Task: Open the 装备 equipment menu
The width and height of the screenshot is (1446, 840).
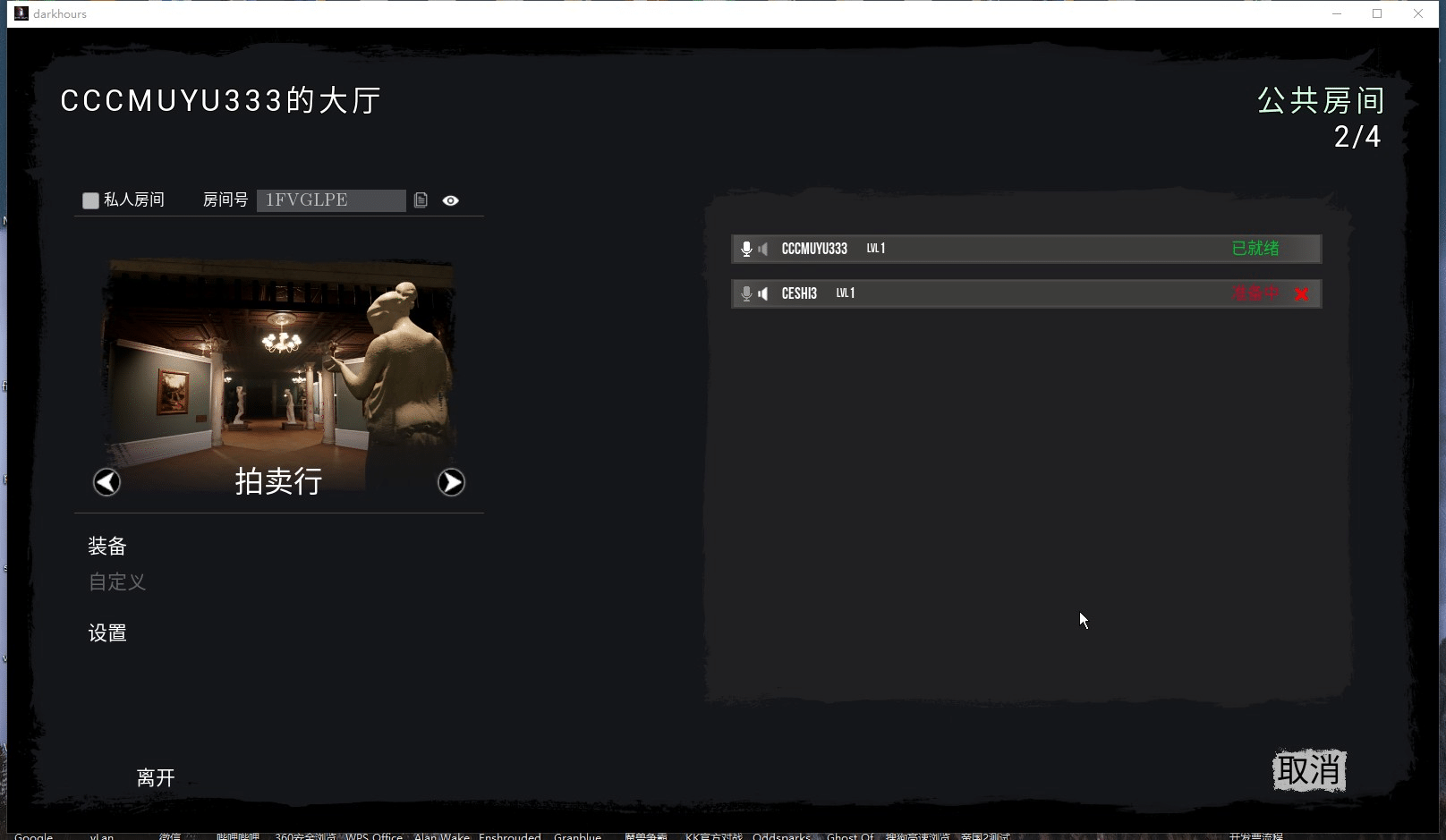Action: 107,546
